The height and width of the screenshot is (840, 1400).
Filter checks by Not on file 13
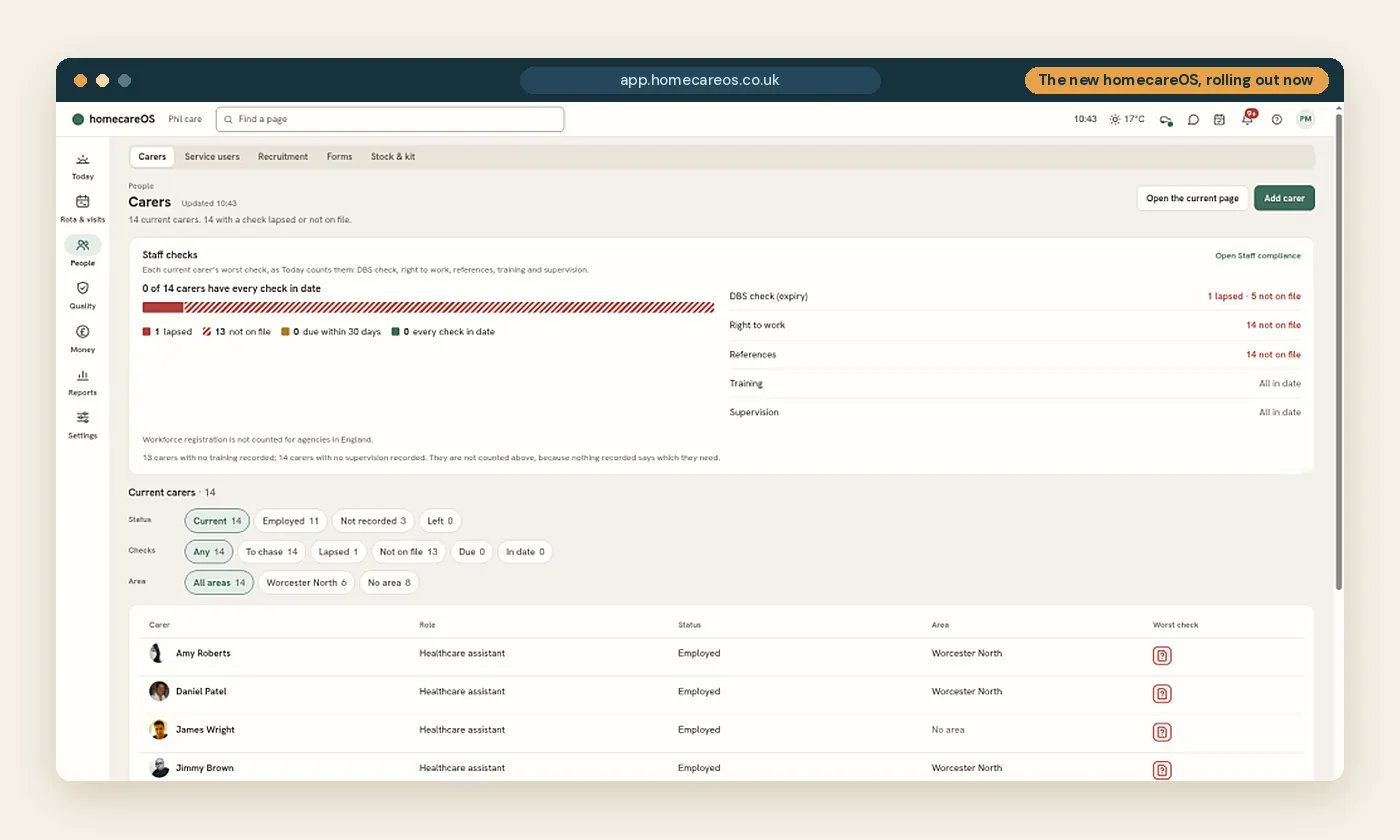409,552
